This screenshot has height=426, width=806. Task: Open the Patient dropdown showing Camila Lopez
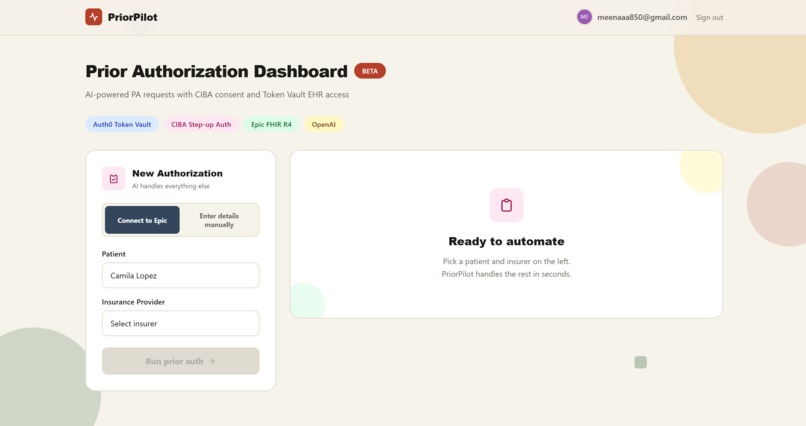click(180, 275)
